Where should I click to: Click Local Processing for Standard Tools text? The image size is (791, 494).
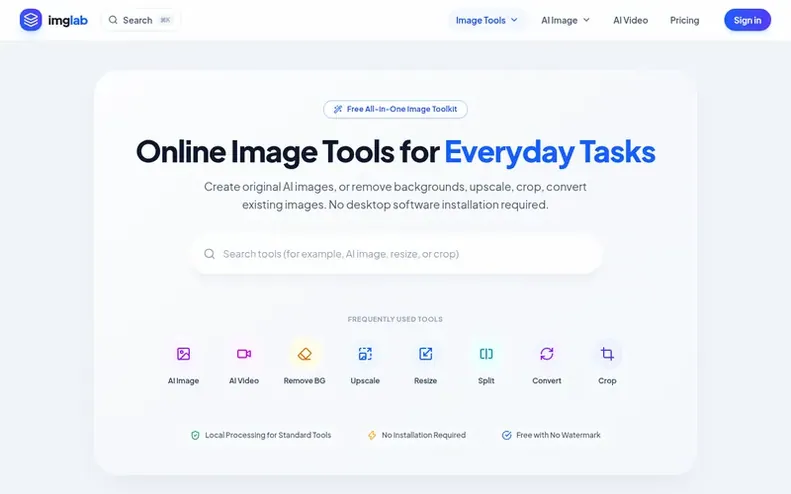click(268, 435)
